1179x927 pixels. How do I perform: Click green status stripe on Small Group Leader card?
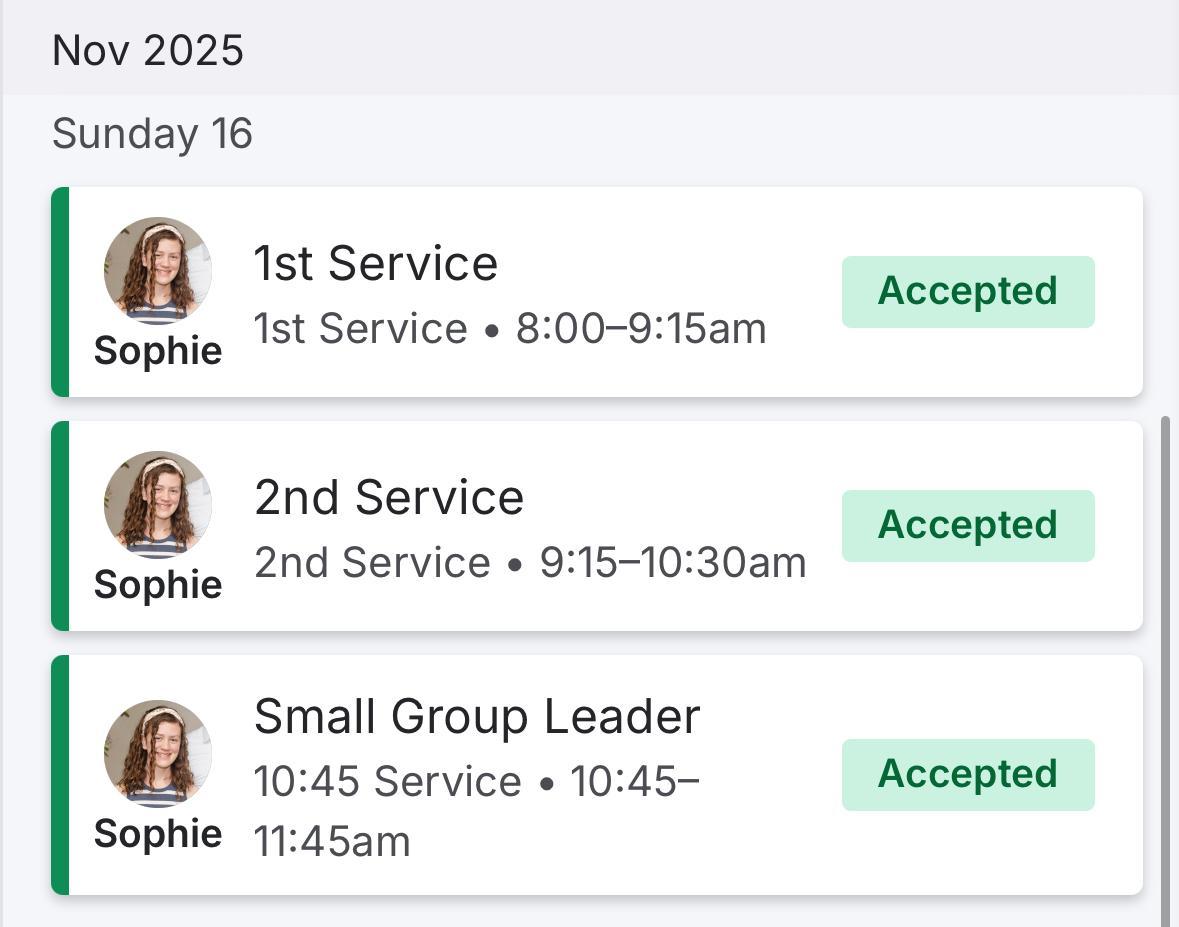click(60, 775)
